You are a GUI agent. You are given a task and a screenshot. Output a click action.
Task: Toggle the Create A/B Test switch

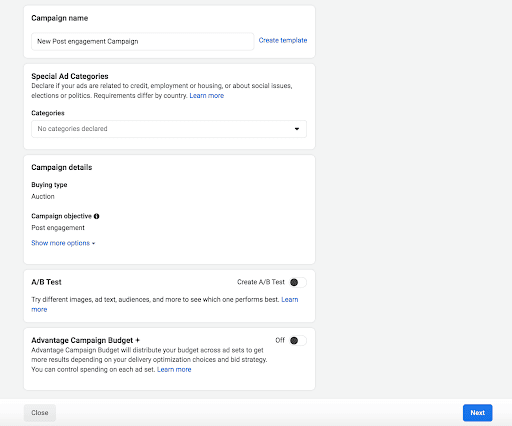[x=298, y=282]
